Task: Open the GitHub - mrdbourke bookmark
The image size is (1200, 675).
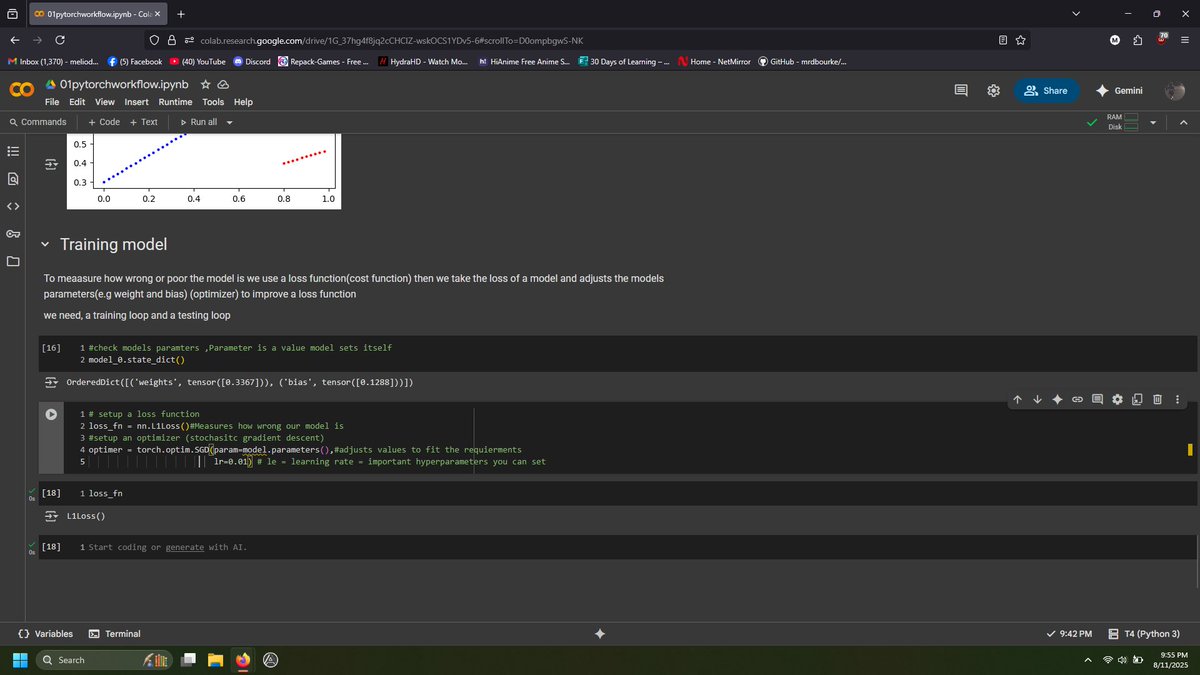Action: tap(802, 62)
